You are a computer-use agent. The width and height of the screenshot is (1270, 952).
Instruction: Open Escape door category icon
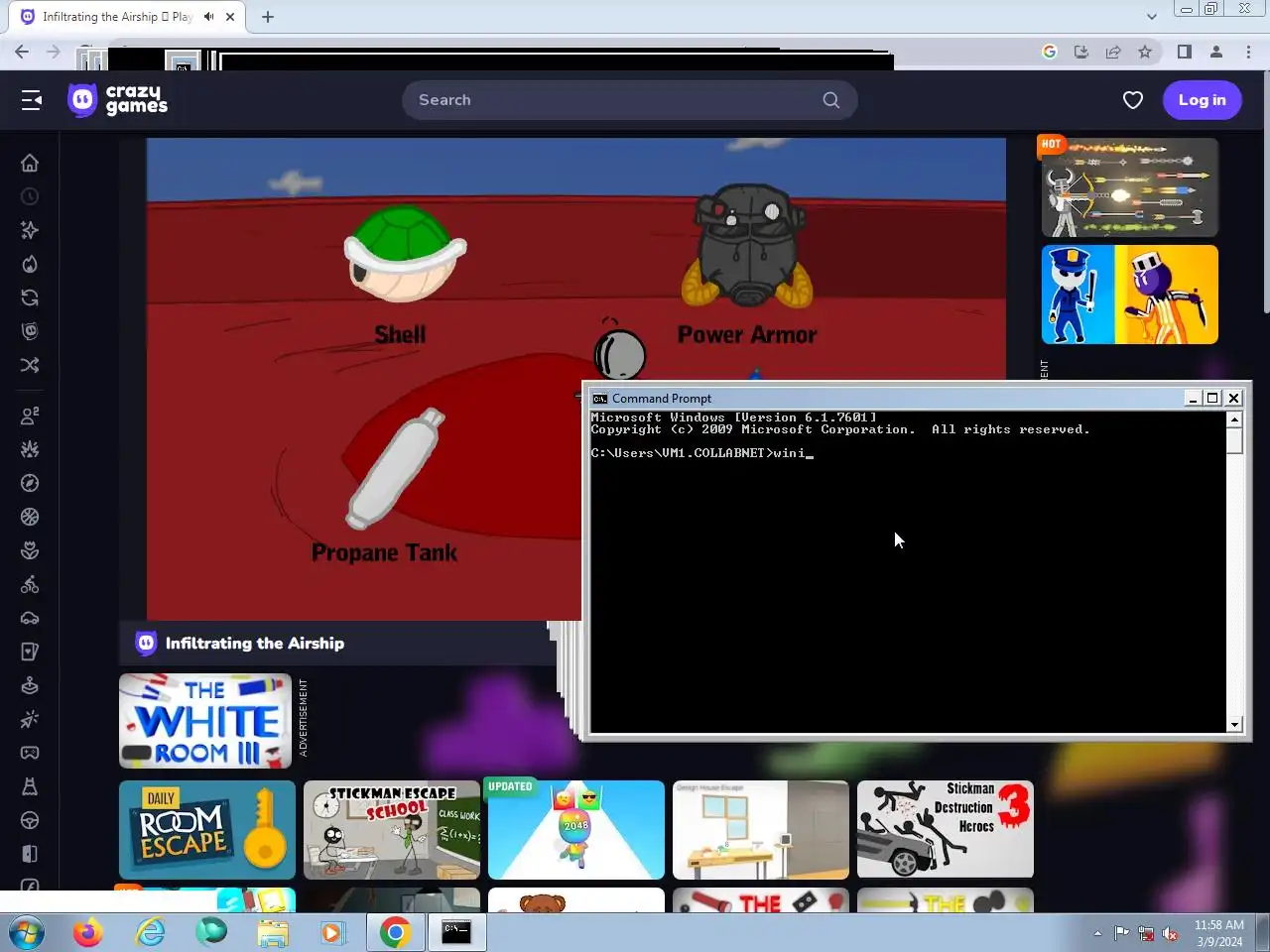pyautogui.click(x=30, y=854)
